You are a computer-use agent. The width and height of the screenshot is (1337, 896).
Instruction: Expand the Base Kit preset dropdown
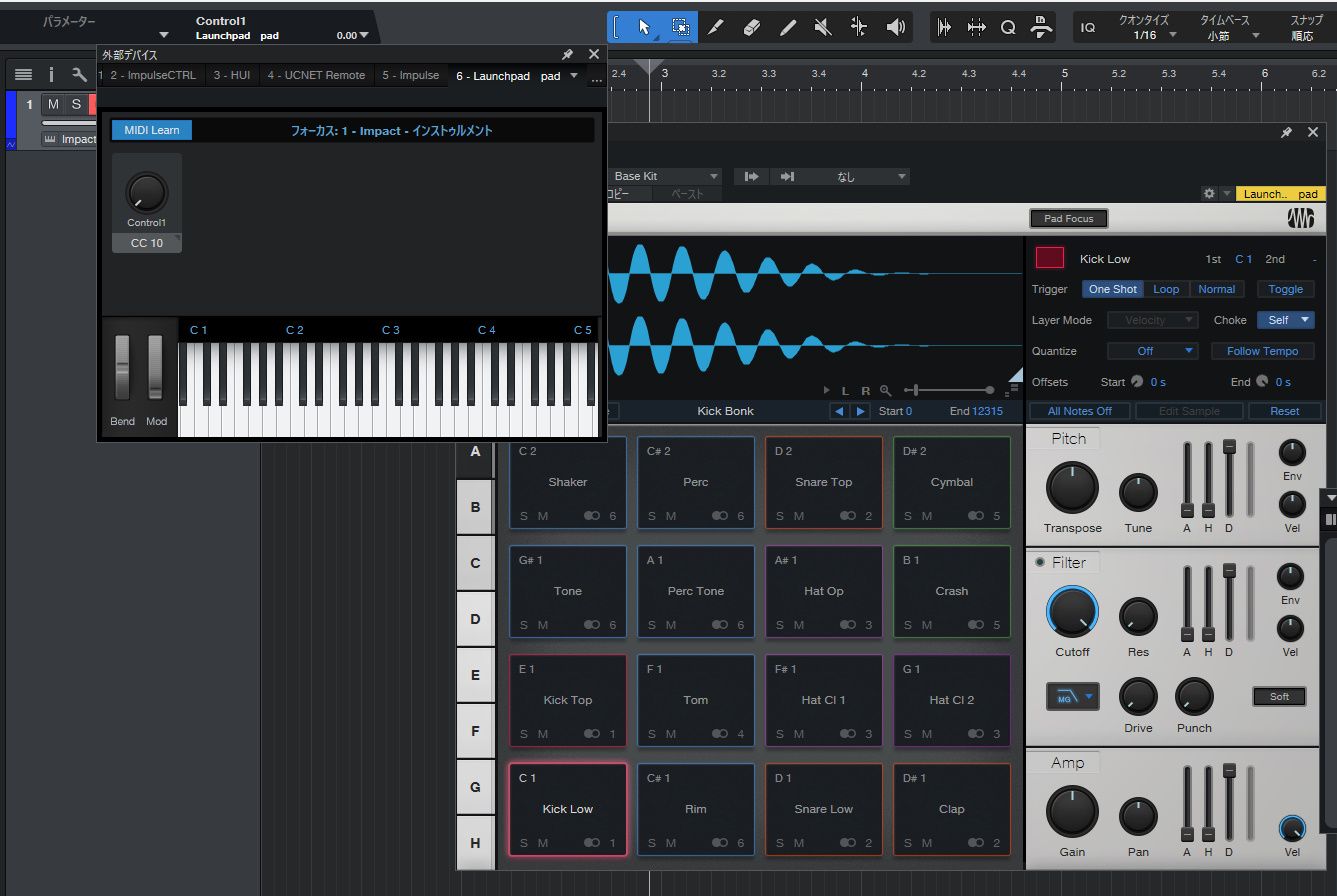665,176
